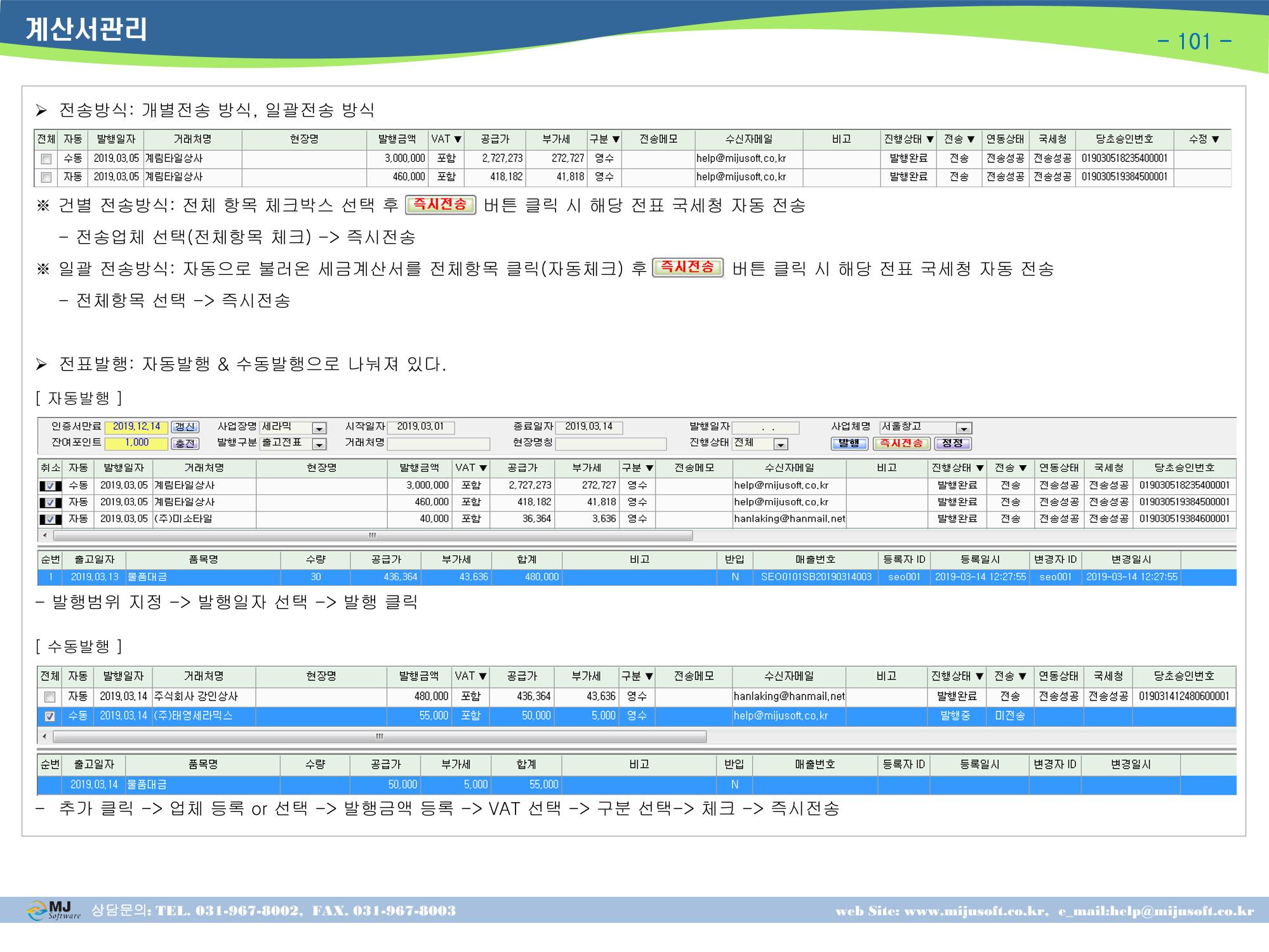Click the 현장명칭 search field
This screenshot has height=952, width=1269.
pyautogui.click(x=611, y=444)
